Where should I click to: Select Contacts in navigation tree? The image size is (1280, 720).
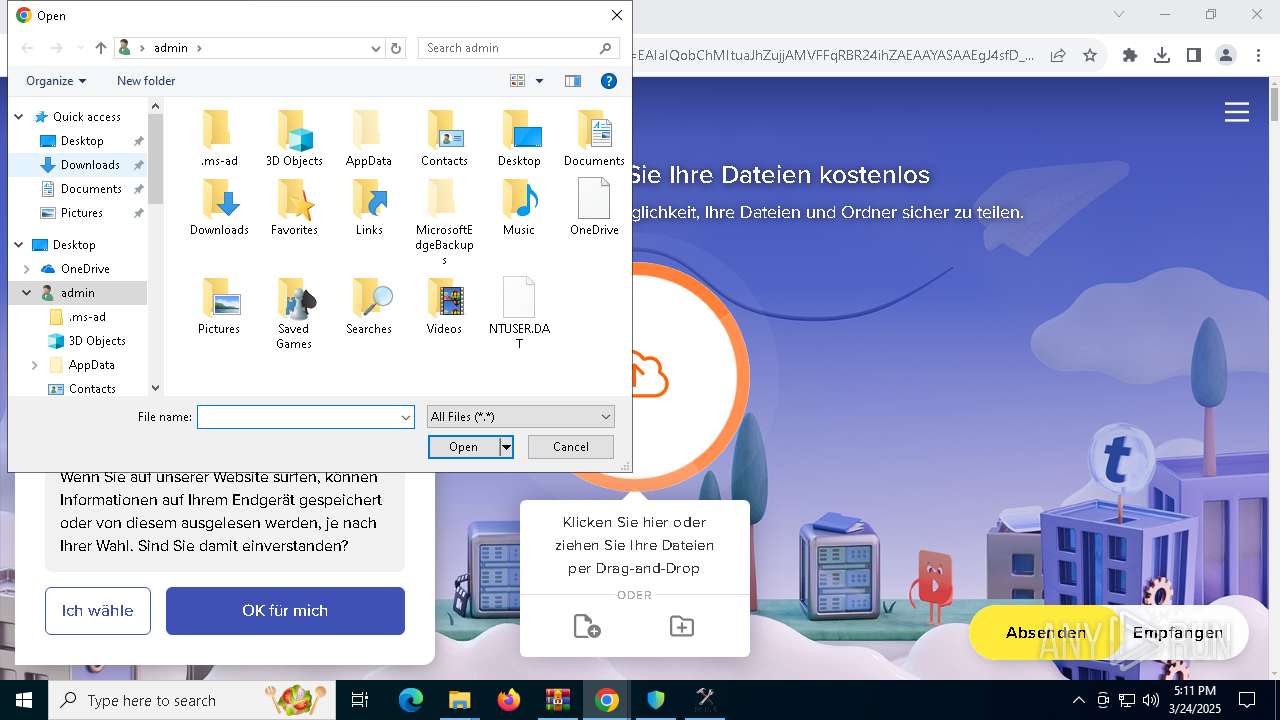[x=92, y=389]
